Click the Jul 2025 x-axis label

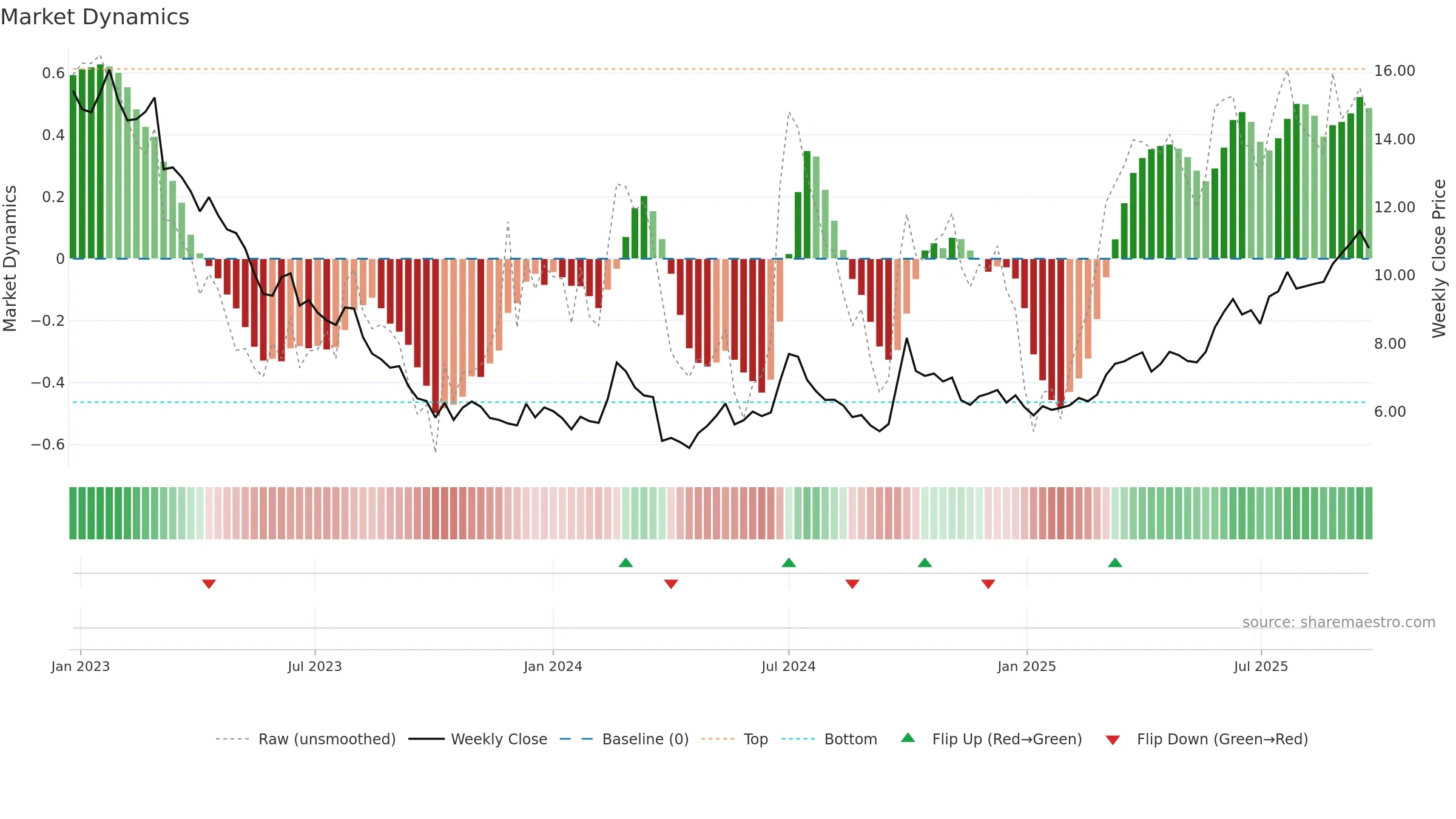tap(1261, 667)
